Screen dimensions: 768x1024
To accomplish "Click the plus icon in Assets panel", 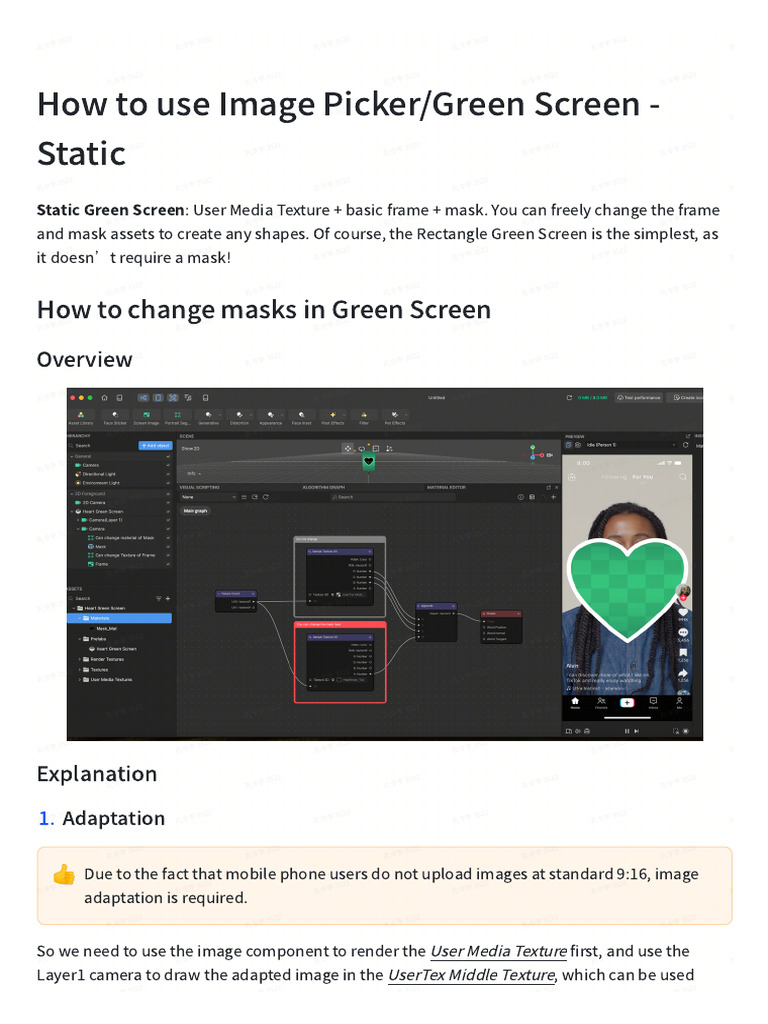I will point(168,598).
